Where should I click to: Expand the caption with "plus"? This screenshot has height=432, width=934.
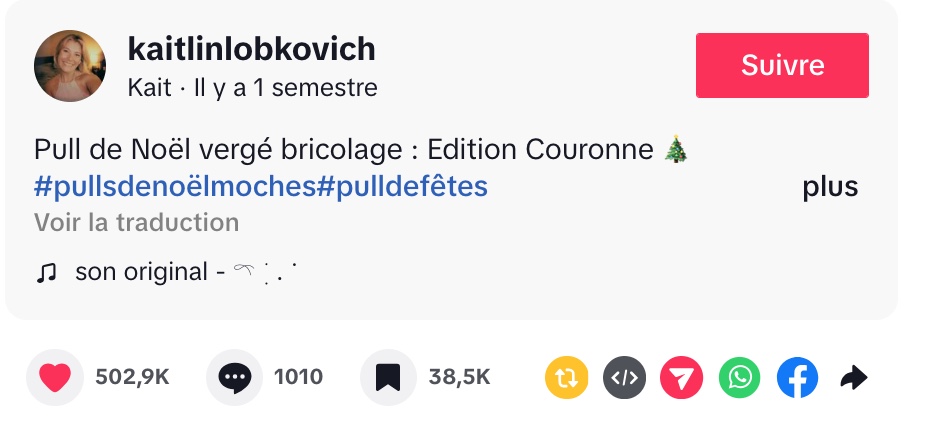(830, 187)
